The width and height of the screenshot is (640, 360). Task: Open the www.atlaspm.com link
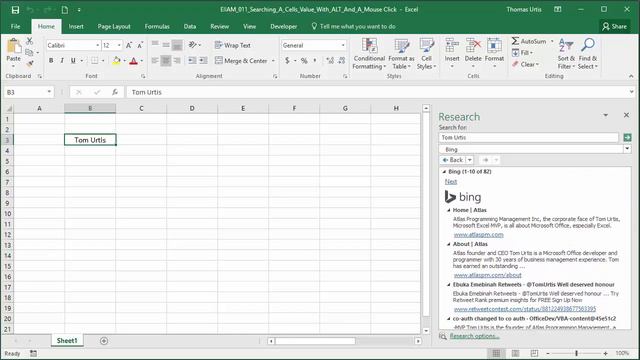tap(478, 235)
